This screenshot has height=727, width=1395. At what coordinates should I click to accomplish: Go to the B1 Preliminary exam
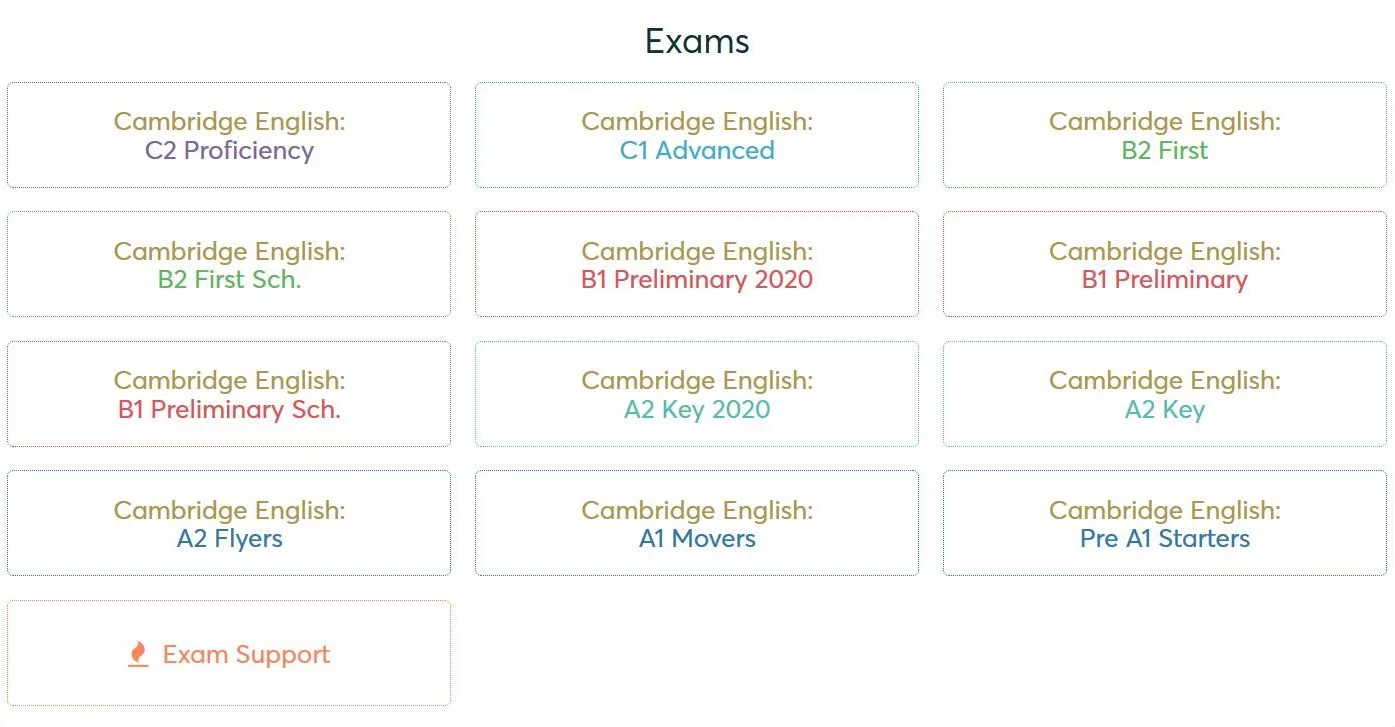tap(1164, 280)
